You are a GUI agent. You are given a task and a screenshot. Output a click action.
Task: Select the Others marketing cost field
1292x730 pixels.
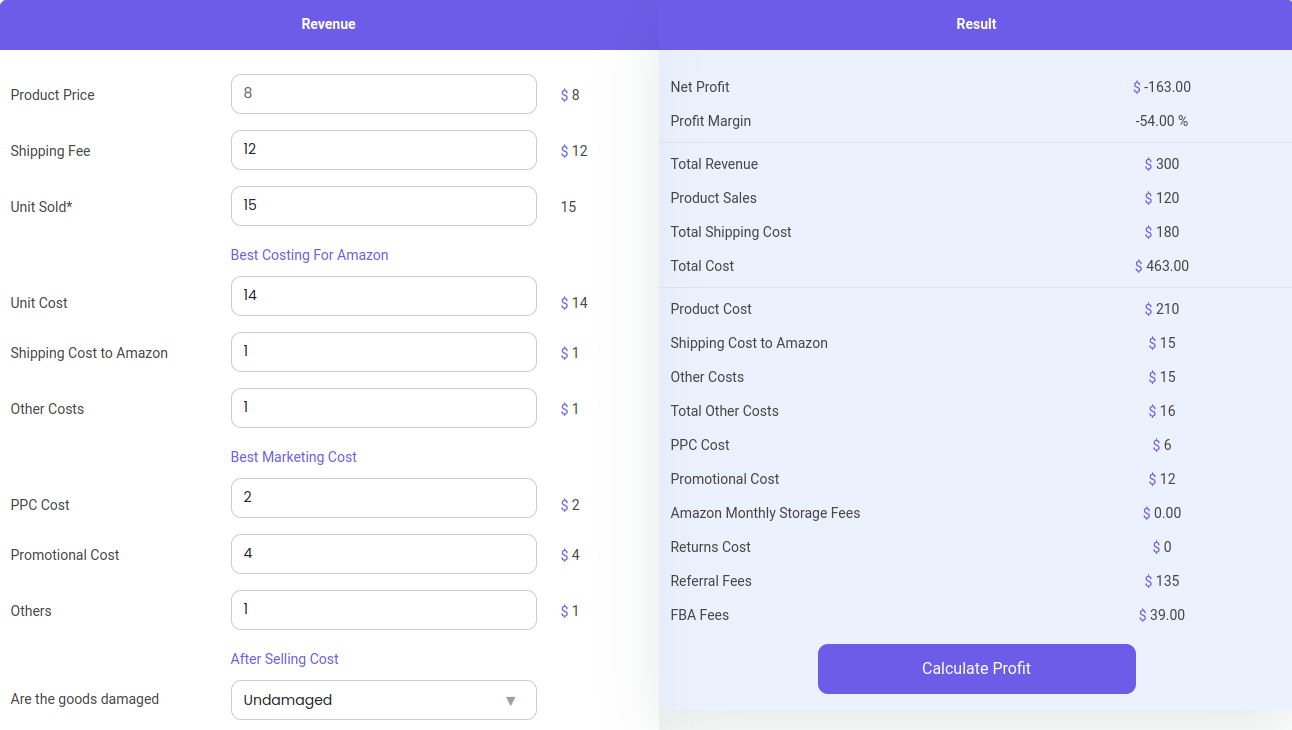coord(383,610)
